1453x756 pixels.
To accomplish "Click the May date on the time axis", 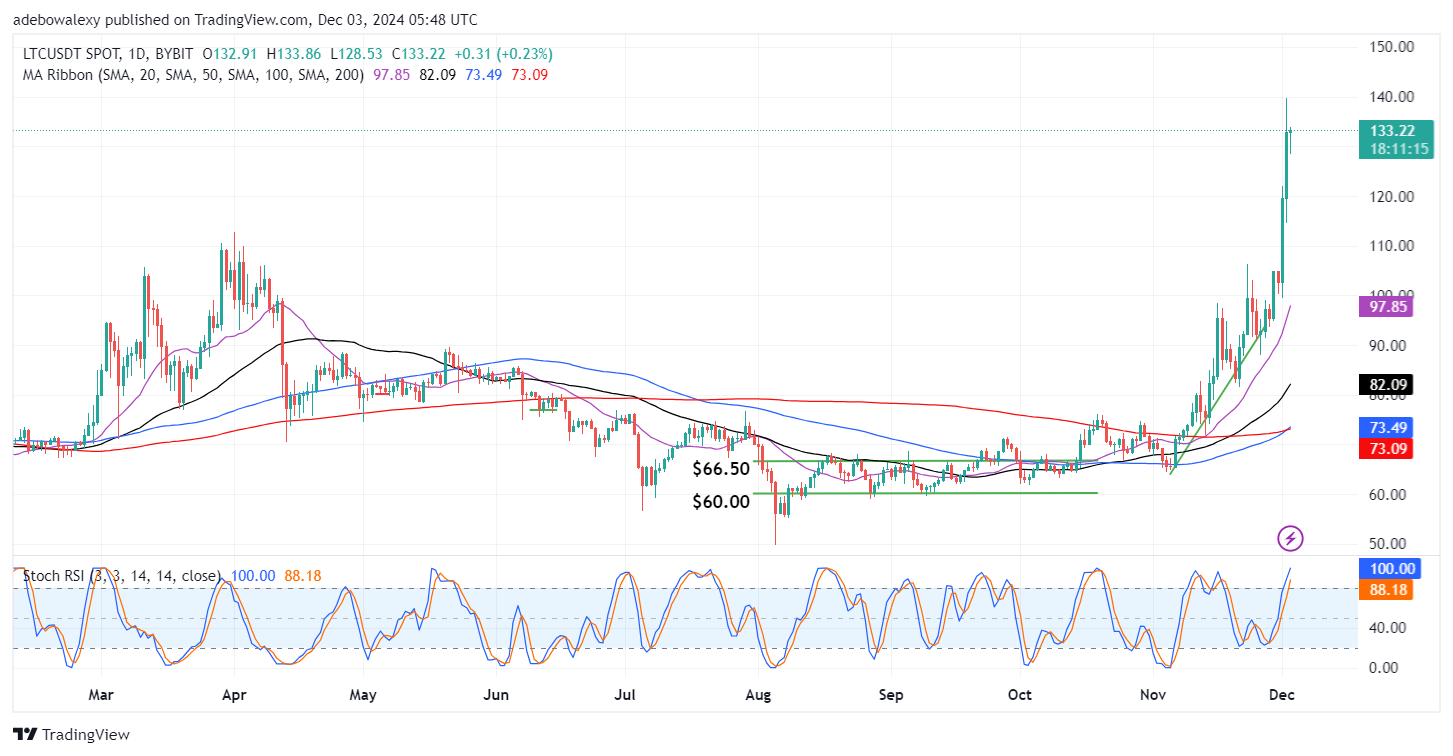I will (x=364, y=693).
